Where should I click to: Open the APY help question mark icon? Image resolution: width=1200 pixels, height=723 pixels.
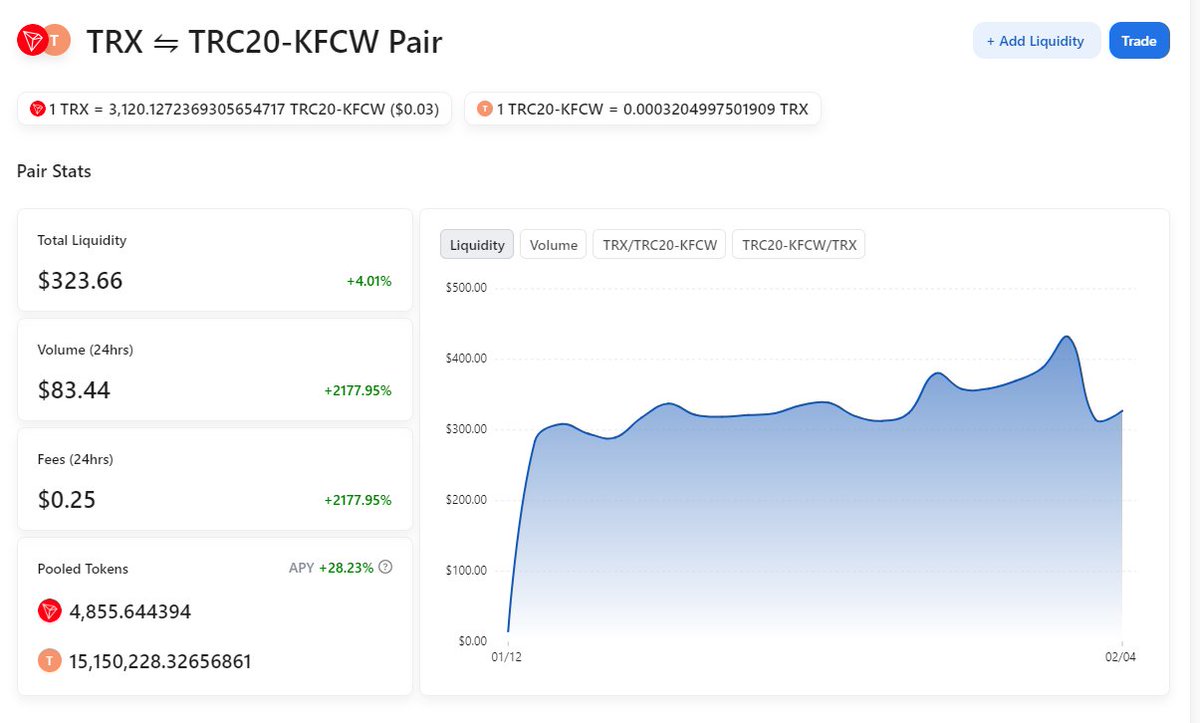(x=386, y=567)
